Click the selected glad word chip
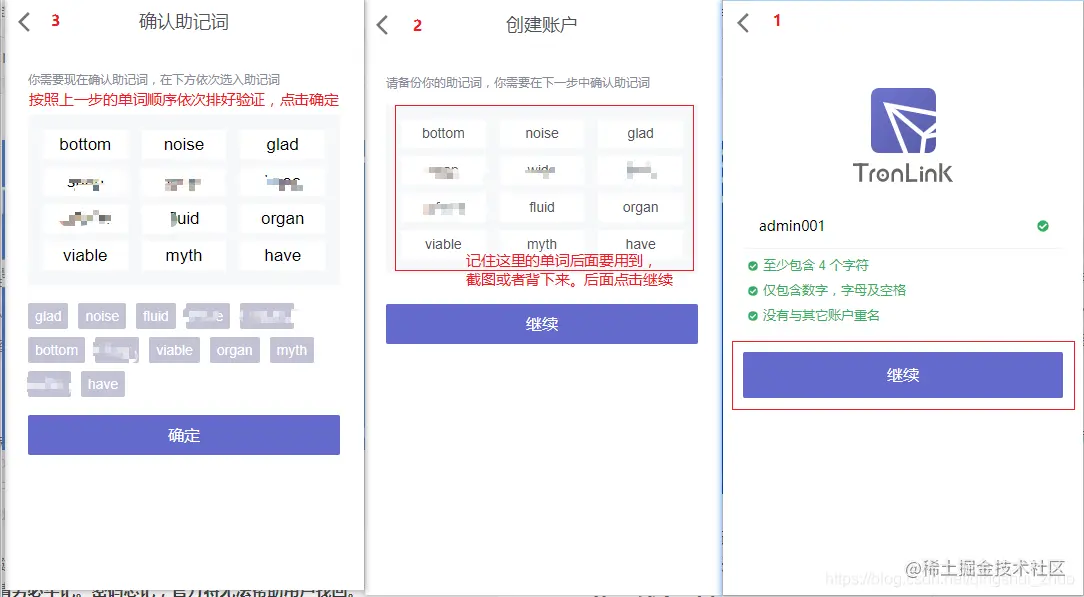1084x597 pixels. tap(47, 315)
